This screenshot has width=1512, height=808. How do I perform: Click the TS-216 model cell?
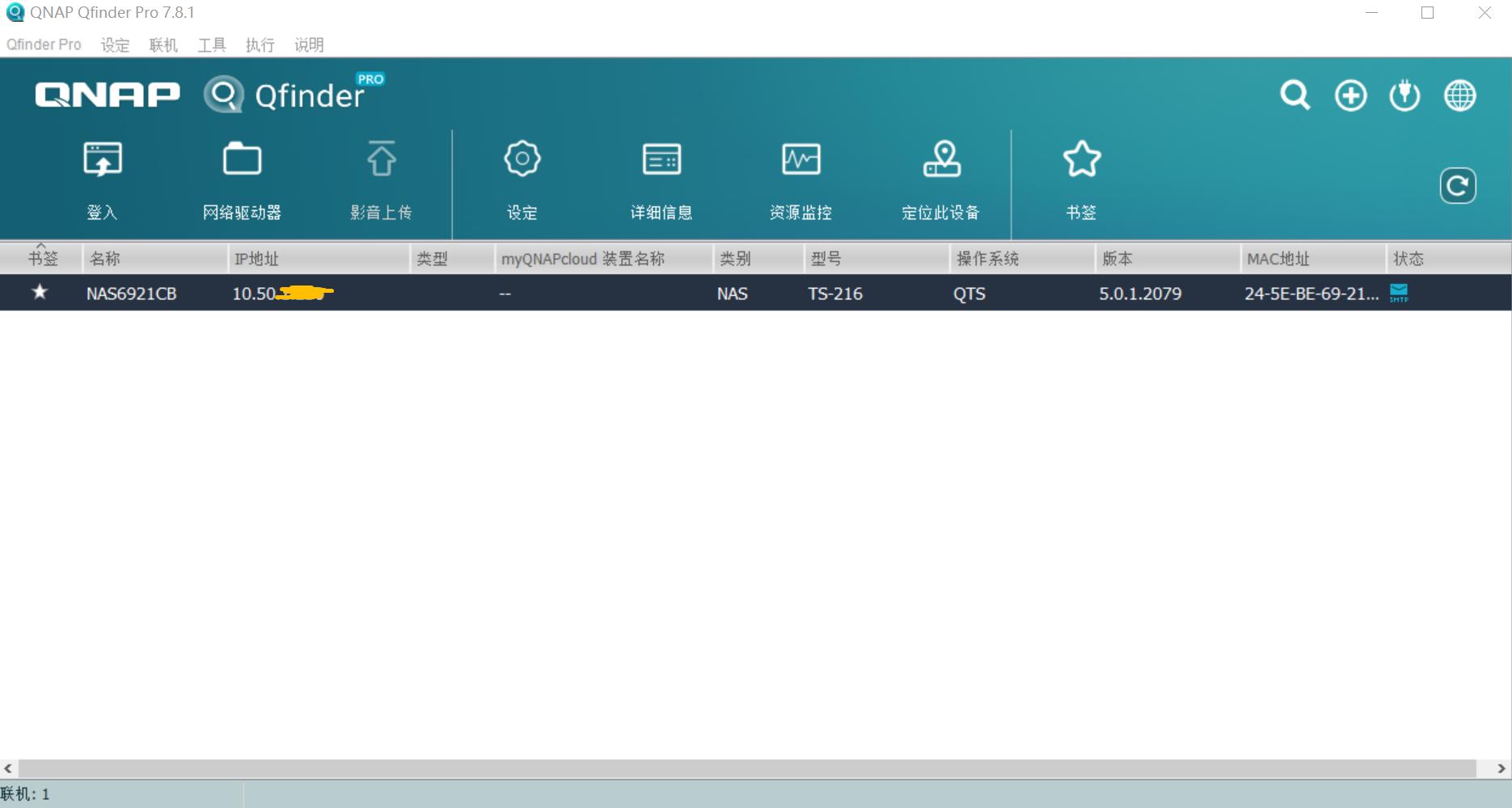click(835, 294)
